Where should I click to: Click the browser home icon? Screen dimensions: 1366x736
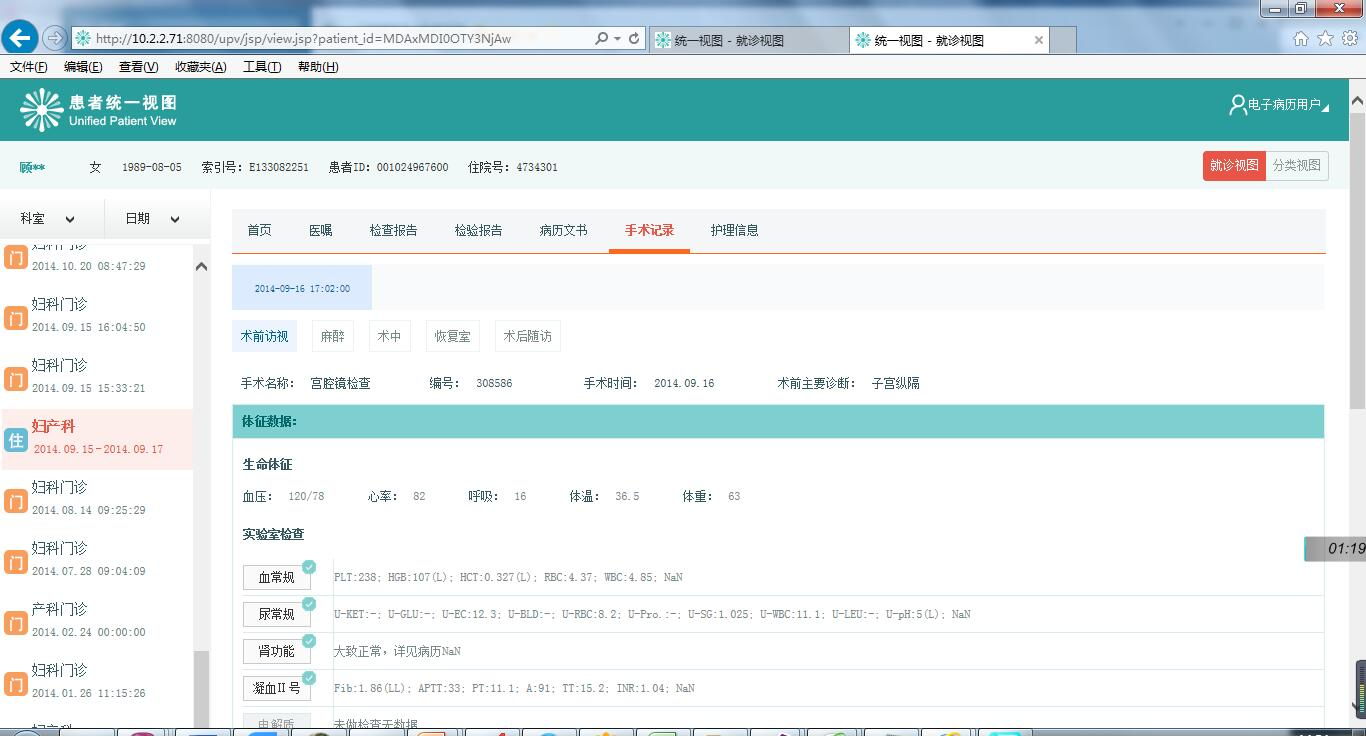1301,39
